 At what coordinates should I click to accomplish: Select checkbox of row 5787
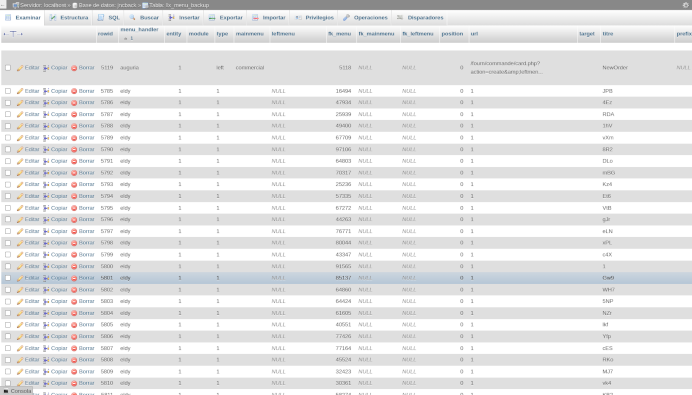click(x=8, y=114)
